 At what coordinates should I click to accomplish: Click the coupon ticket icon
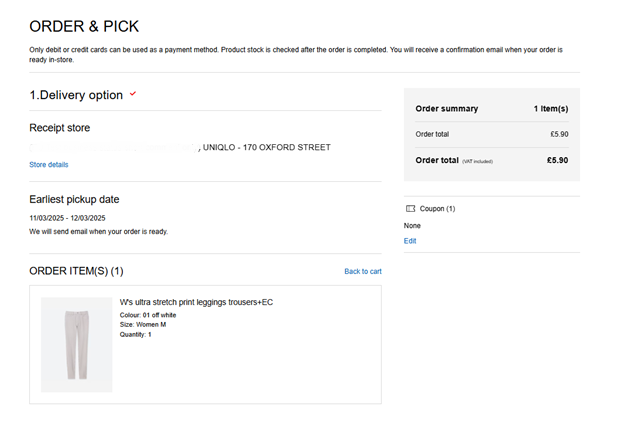[410, 209]
